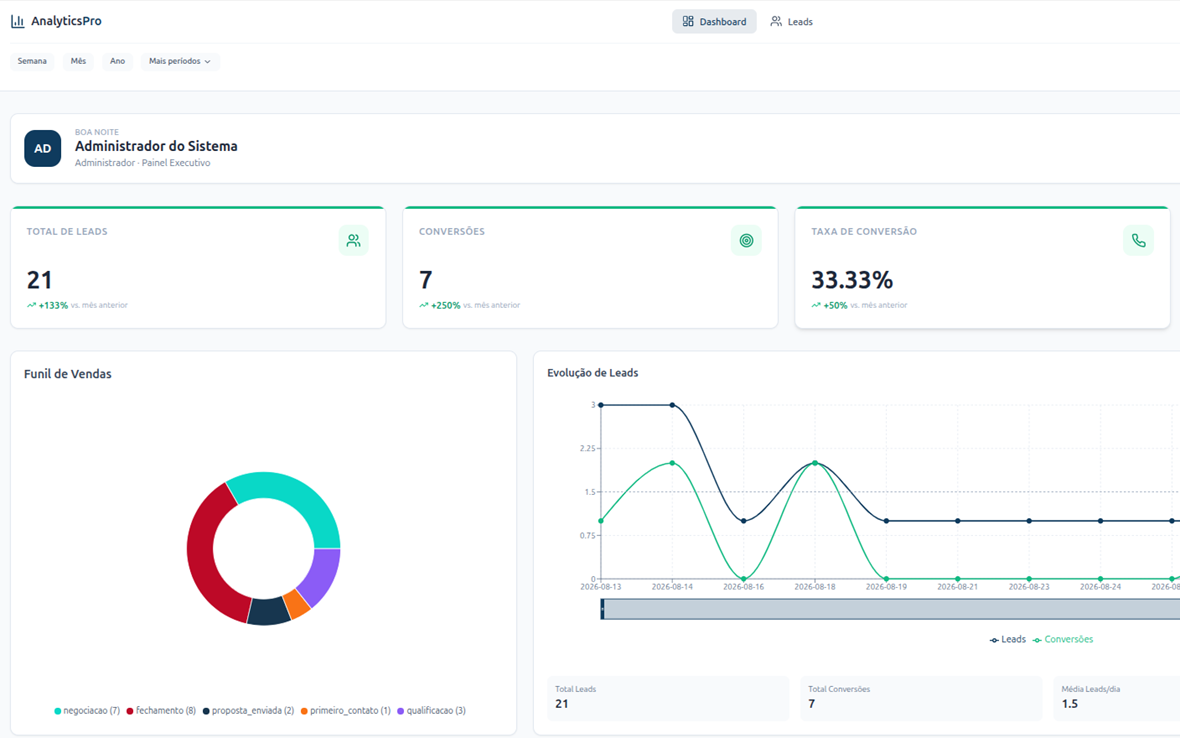Click the Administrador · Painel Executivo subtitle
The height and width of the screenshot is (738, 1180).
point(142,163)
